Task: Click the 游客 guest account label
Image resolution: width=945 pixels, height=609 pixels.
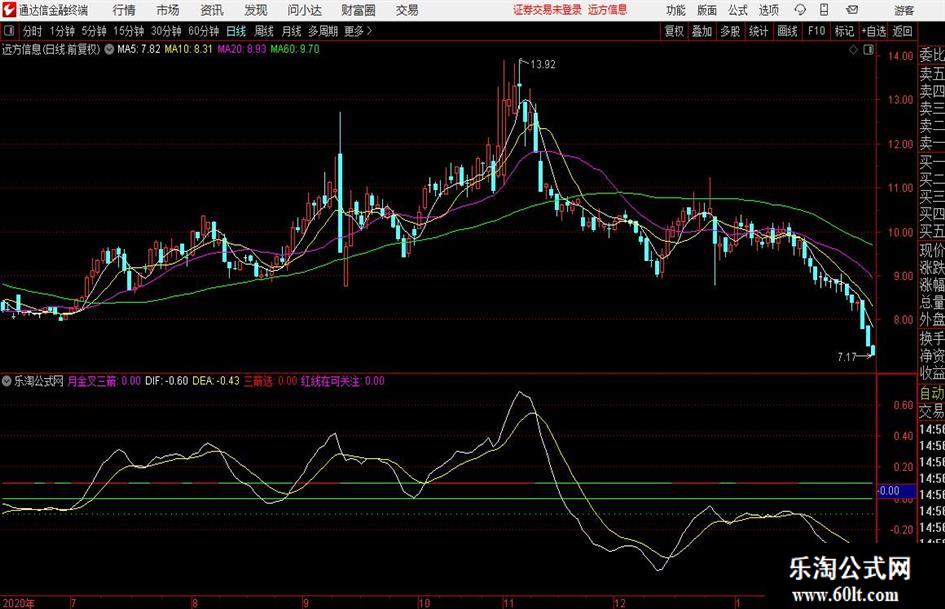Action: pos(903,10)
